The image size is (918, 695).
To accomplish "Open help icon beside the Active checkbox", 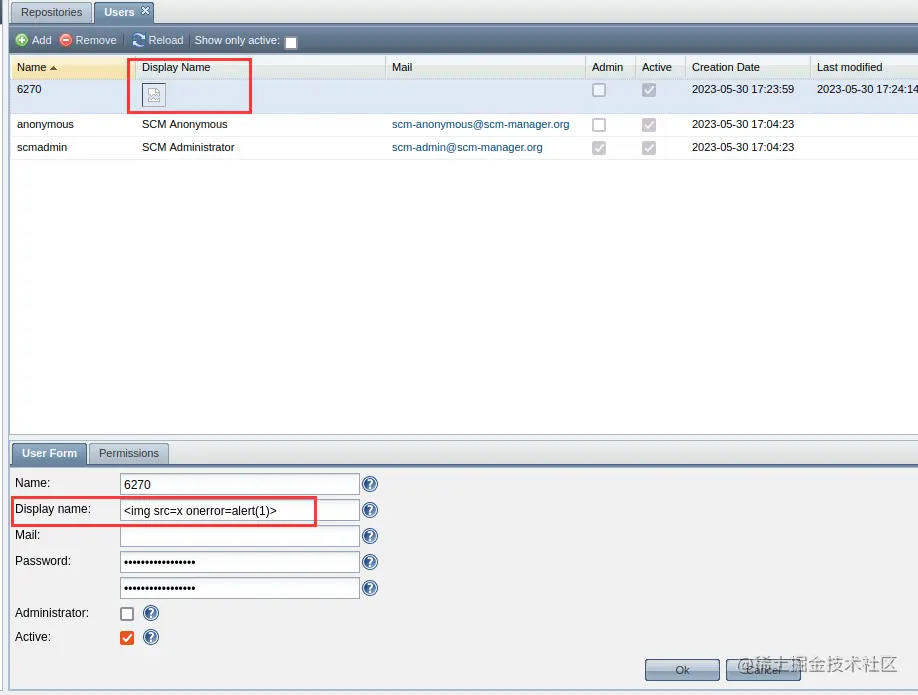I will coord(151,637).
